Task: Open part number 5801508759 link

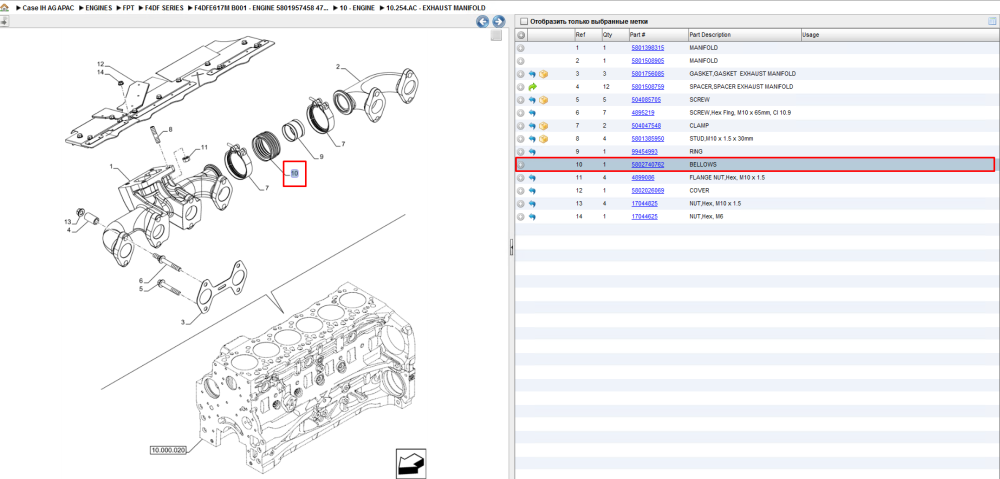Action: pos(647,87)
